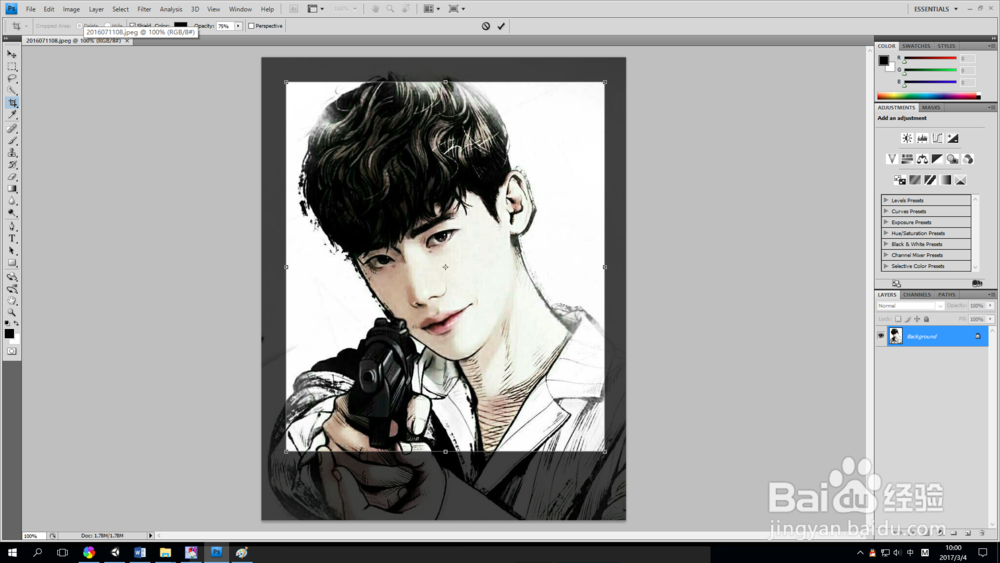Switch to the Channels tab
Viewport: 1000px width, 563px height.
[916, 295]
